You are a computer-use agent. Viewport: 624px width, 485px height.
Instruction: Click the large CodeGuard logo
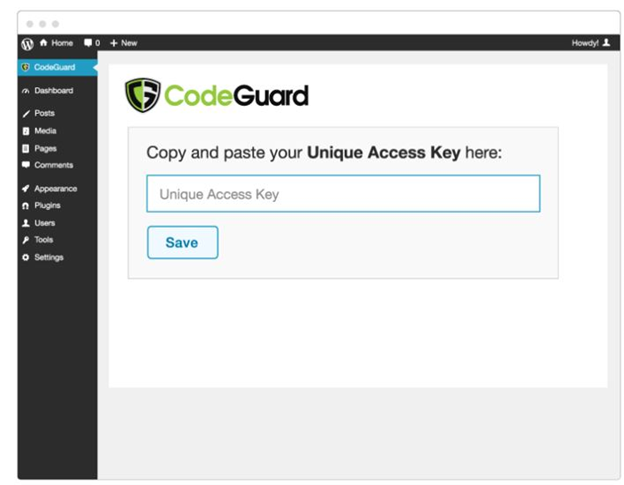point(217,95)
